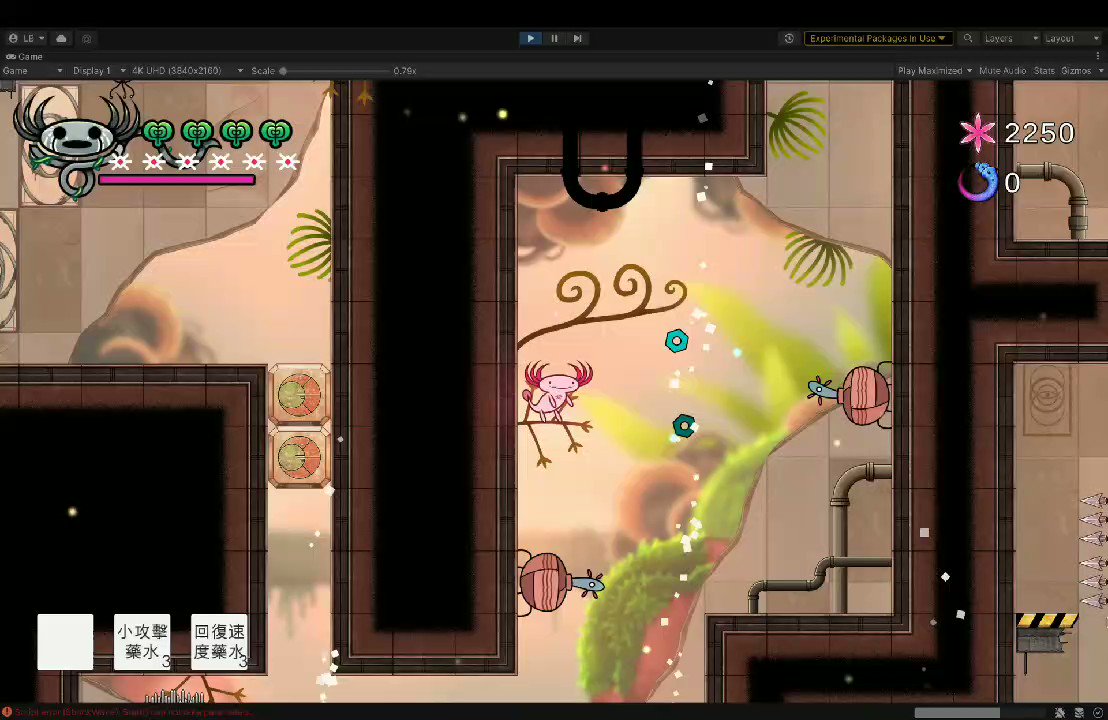Toggle Mute Audio in Game view
1108x720 pixels.
1002,71
